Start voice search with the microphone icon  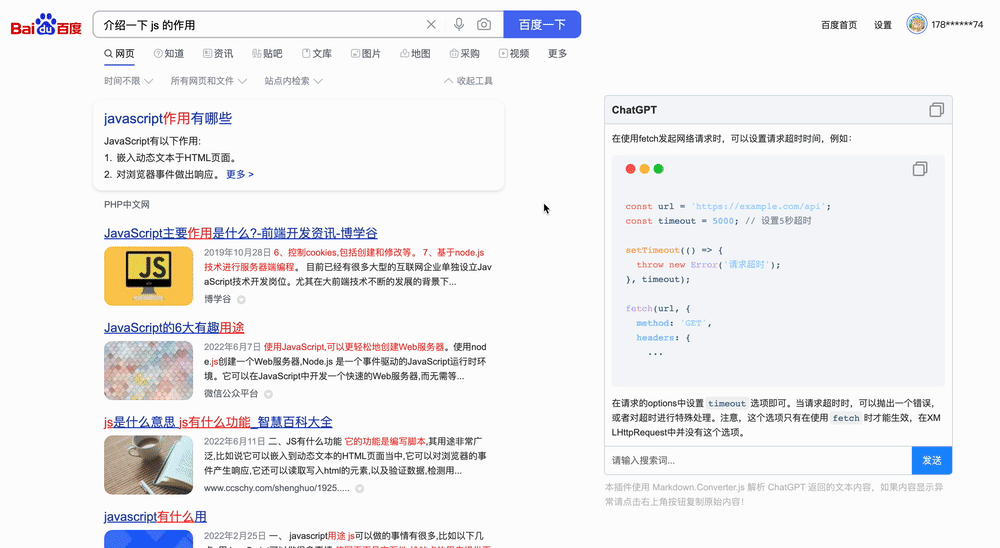459,24
